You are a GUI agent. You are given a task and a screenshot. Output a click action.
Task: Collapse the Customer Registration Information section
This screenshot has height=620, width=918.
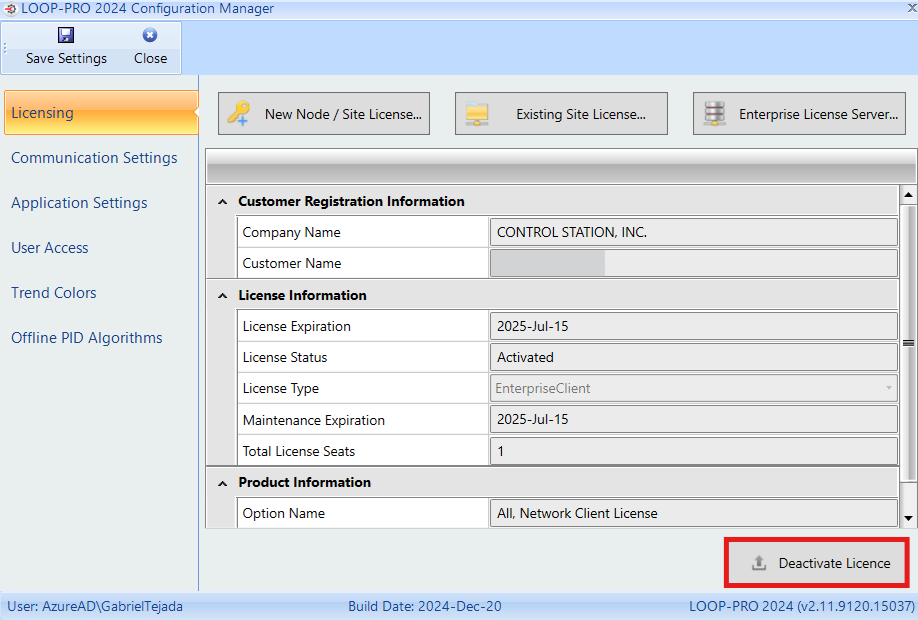[222, 202]
